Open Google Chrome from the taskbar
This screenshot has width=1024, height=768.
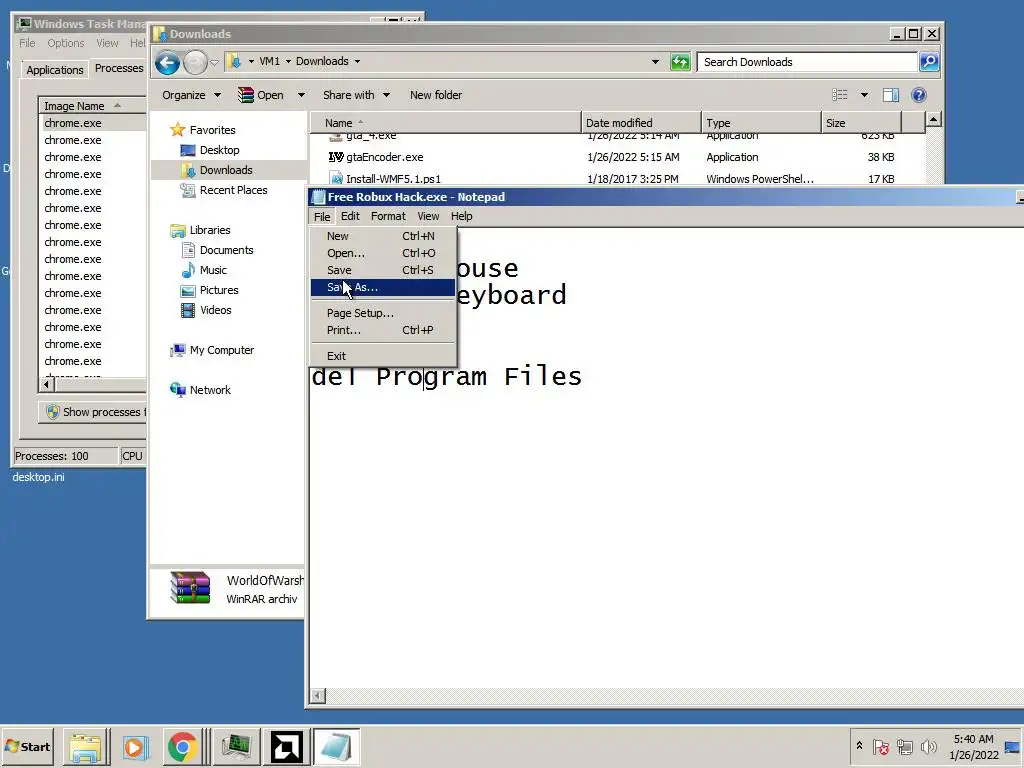pyautogui.click(x=183, y=746)
